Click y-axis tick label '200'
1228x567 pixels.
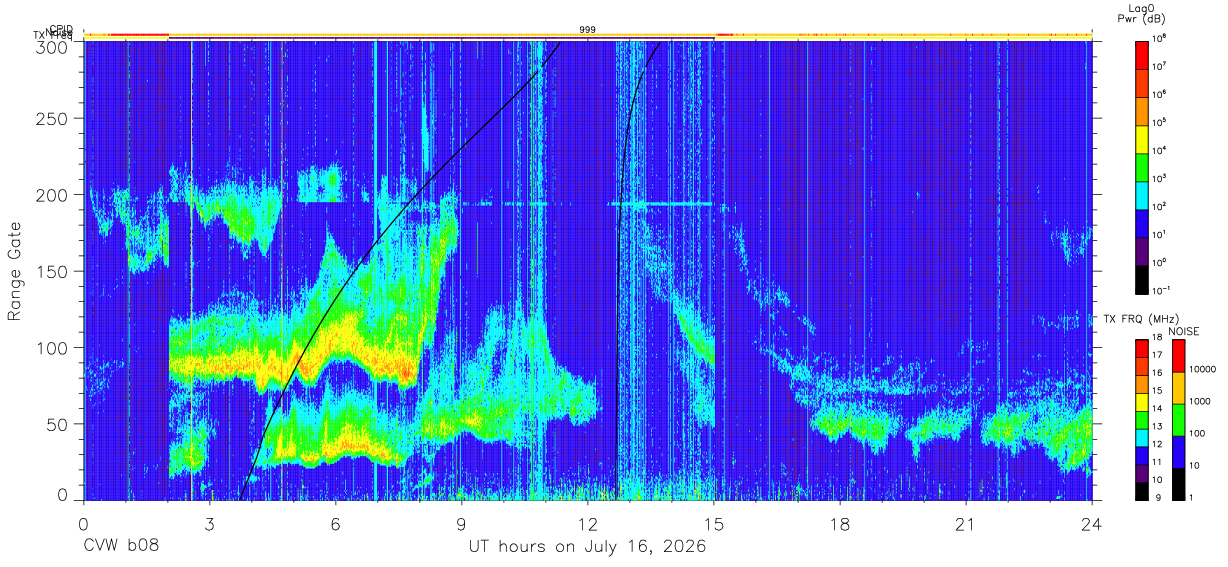click(x=54, y=195)
